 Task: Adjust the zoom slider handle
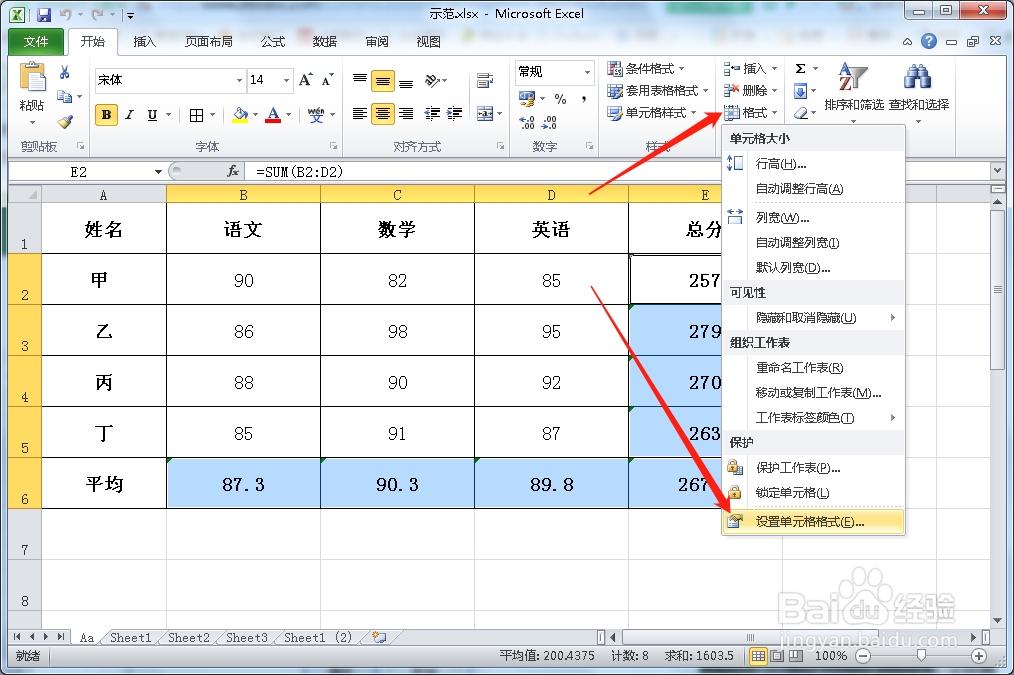point(921,656)
